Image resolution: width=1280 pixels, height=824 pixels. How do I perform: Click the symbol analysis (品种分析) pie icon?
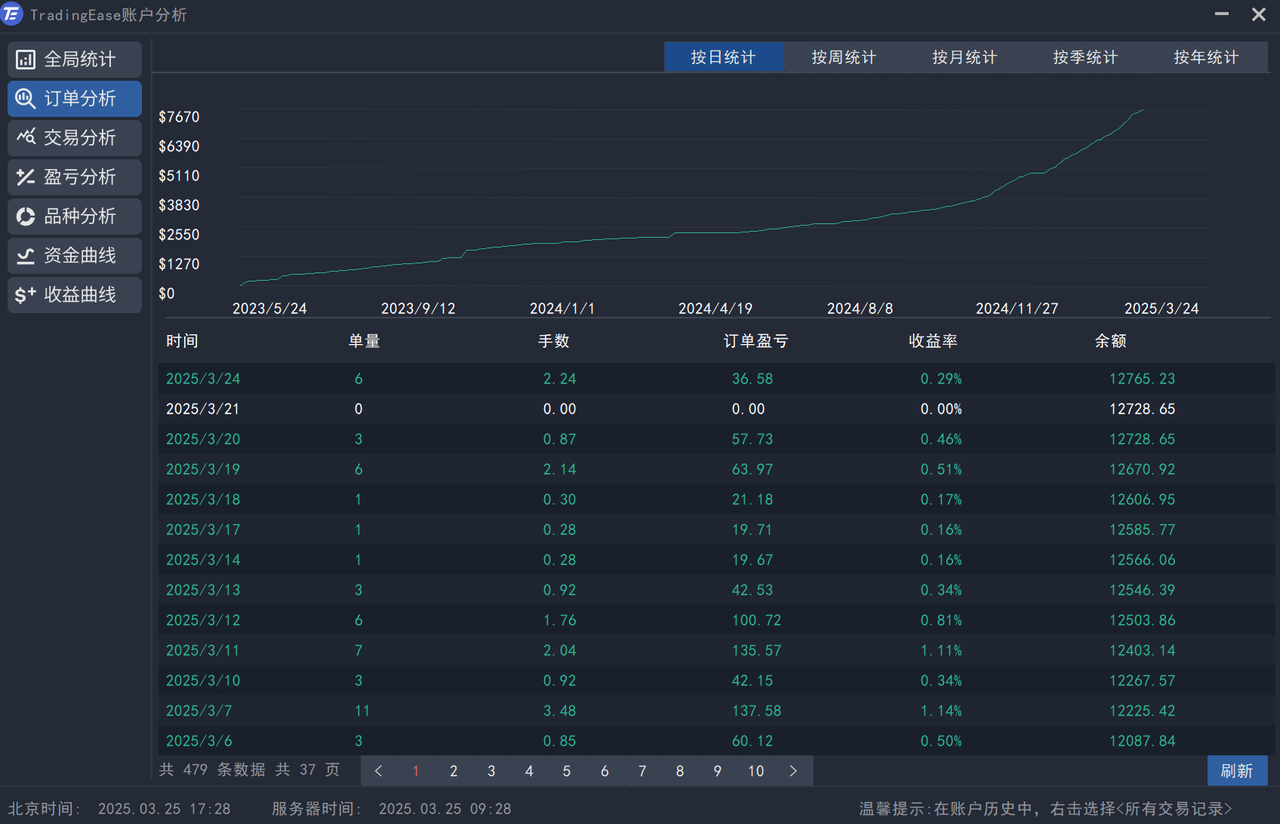(26, 216)
